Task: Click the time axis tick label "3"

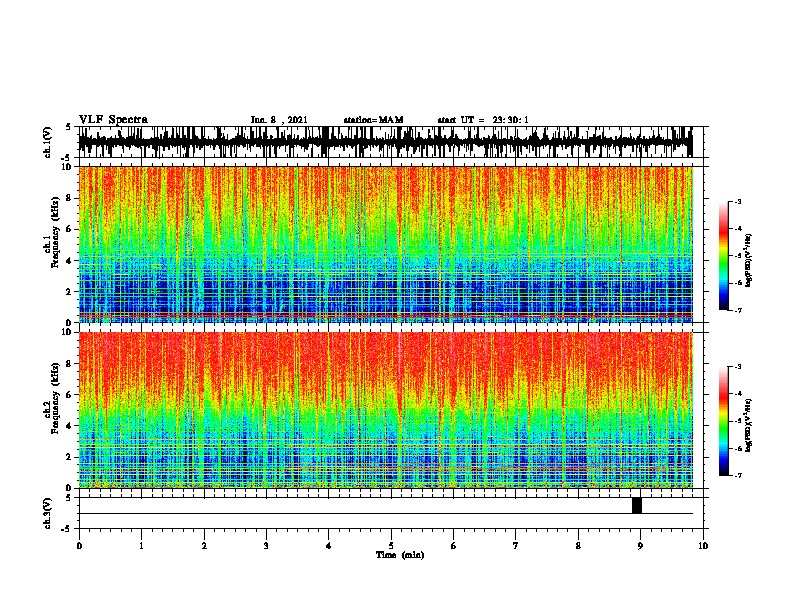Action: [266, 545]
